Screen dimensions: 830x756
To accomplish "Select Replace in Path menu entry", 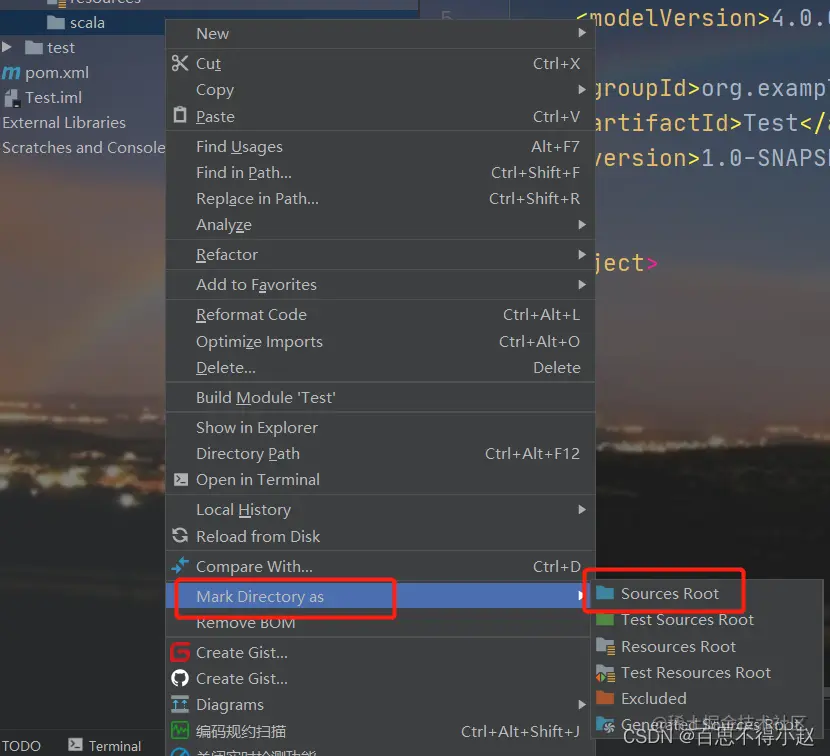I will tap(380, 199).
